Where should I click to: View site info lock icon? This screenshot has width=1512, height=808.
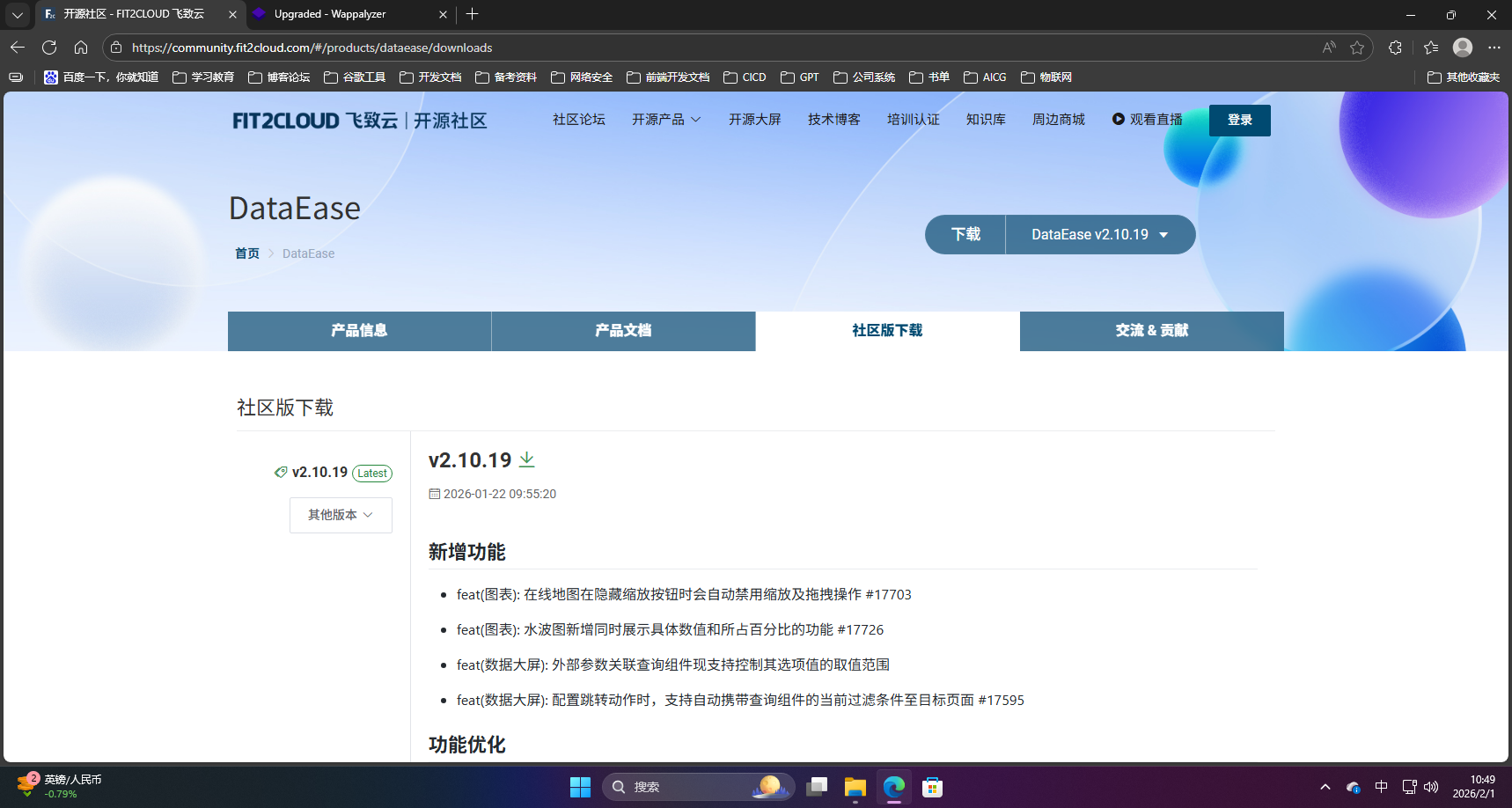[x=116, y=48]
